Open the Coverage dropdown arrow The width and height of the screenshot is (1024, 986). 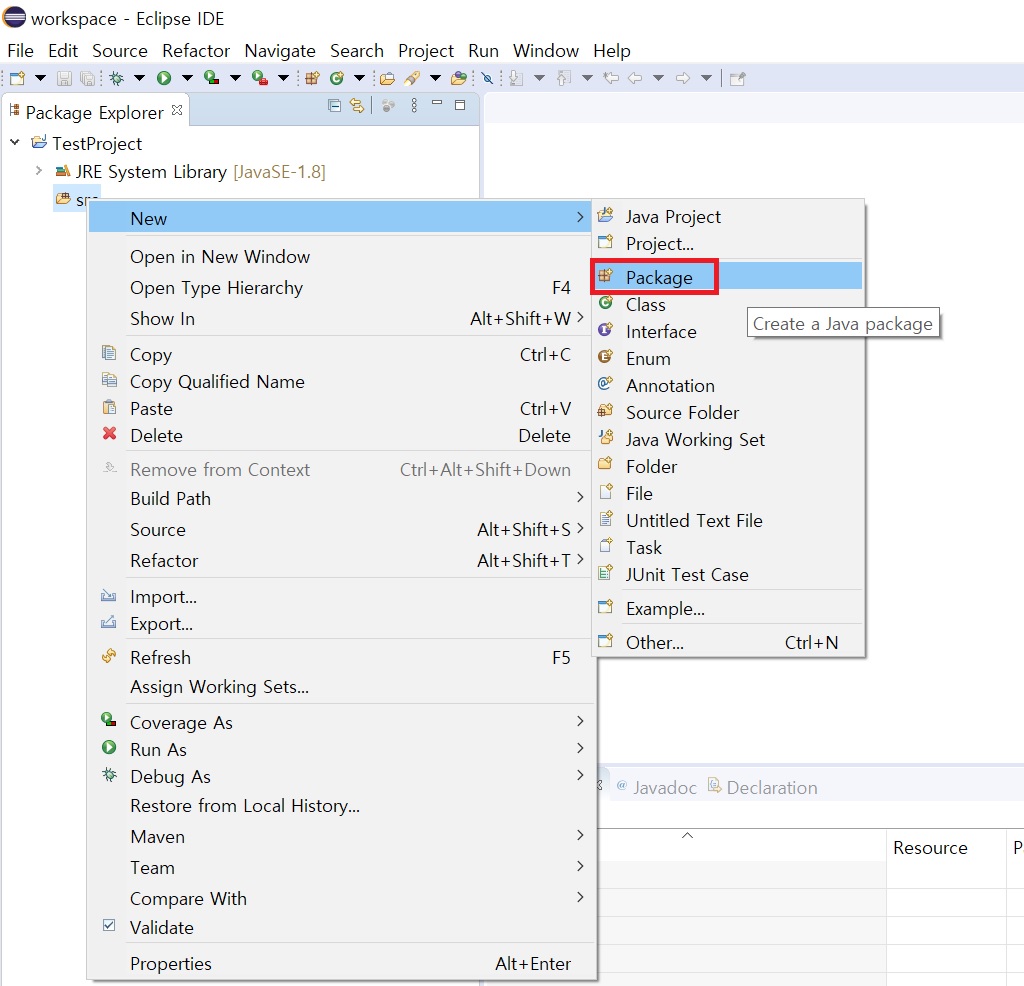[235, 78]
